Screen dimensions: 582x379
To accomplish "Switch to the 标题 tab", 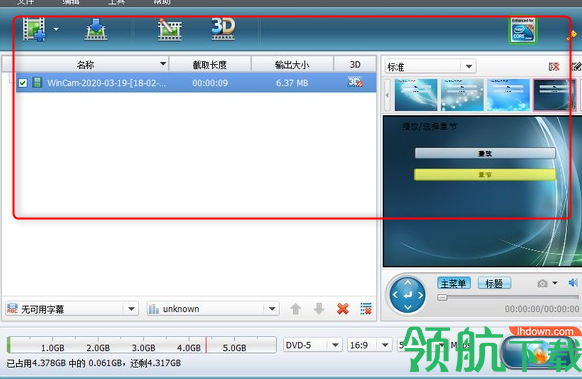I will (494, 283).
